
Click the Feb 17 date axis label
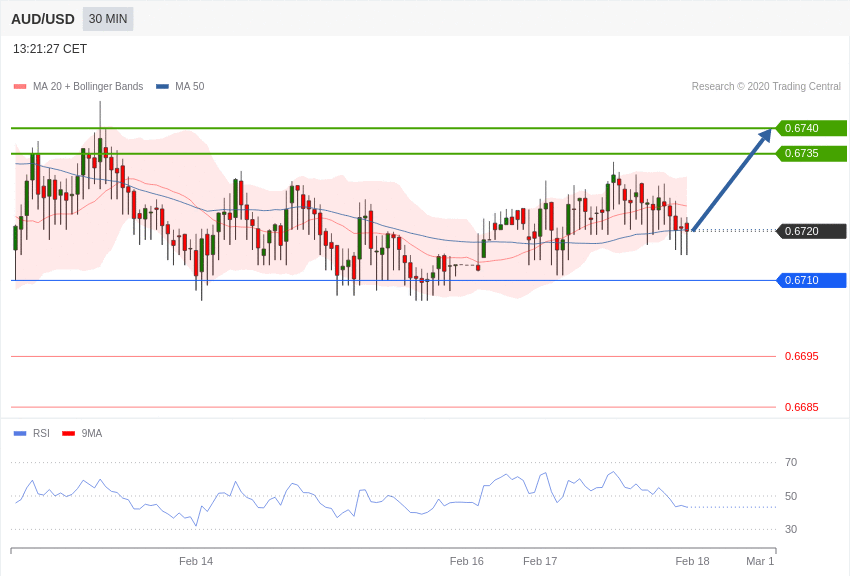pyautogui.click(x=540, y=561)
